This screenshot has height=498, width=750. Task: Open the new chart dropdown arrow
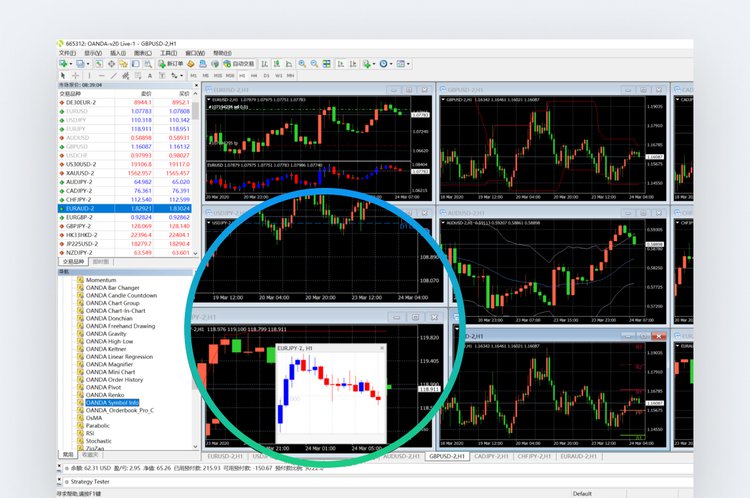tap(74, 64)
